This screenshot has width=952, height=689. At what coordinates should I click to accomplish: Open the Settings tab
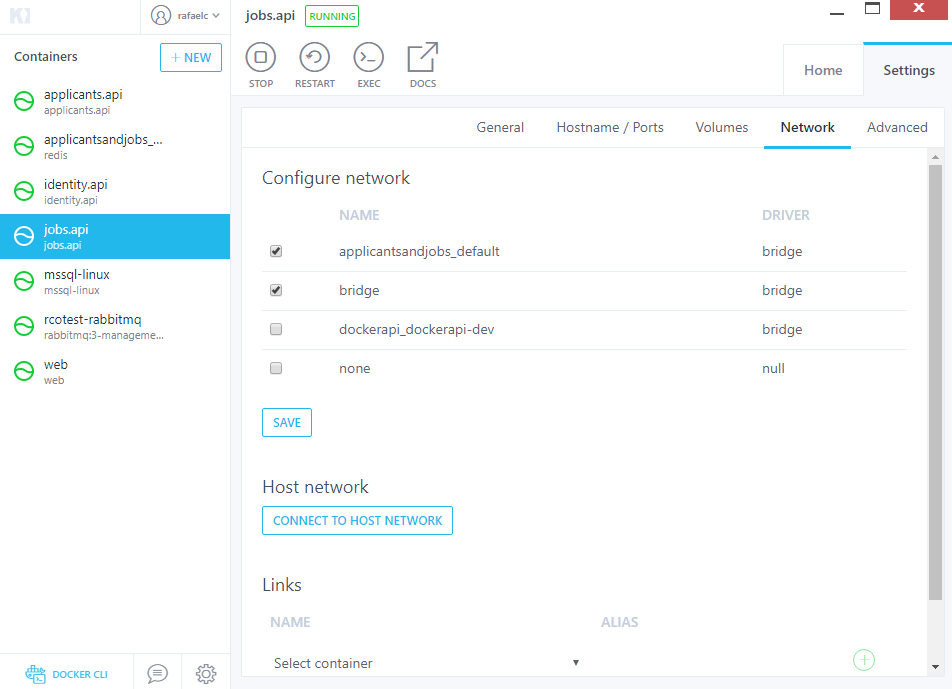pyautogui.click(x=908, y=70)
